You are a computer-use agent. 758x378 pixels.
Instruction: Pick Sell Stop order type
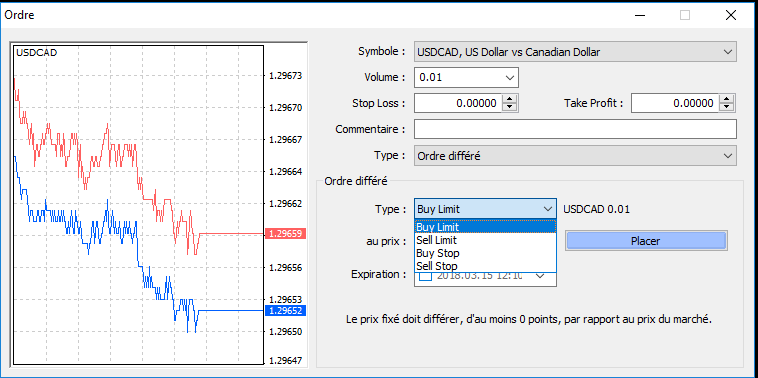[485, 266]
